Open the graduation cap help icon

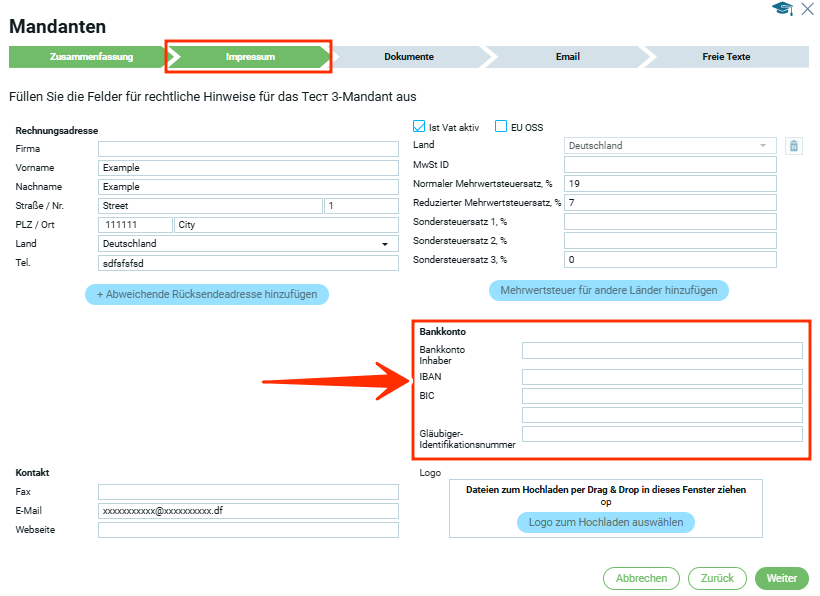(x=781, y=9)
